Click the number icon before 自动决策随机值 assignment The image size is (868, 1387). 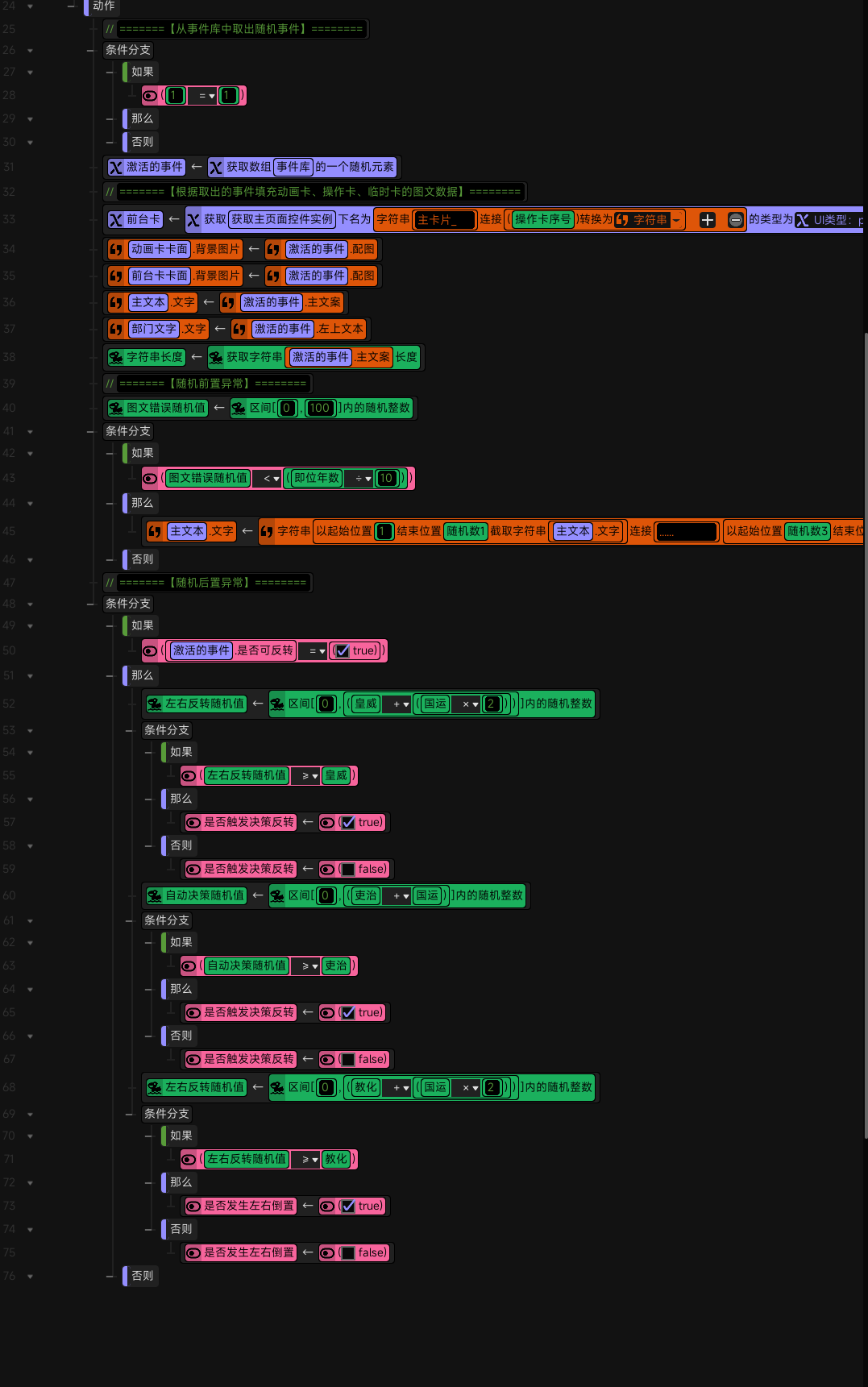(155, 895)
